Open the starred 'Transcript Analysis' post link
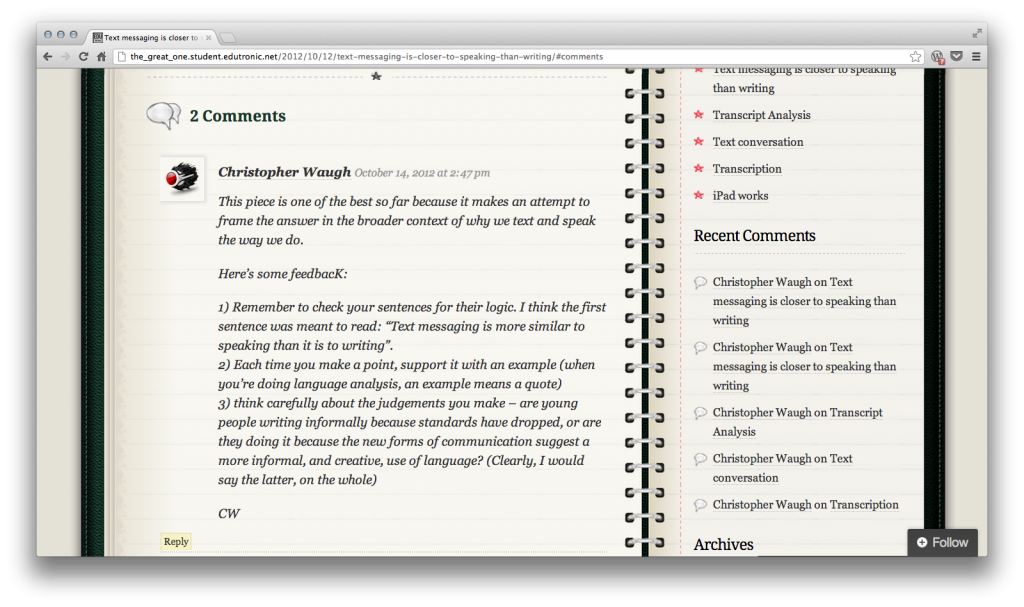This screenshot has height=607, width=1024. click(761, 115)
